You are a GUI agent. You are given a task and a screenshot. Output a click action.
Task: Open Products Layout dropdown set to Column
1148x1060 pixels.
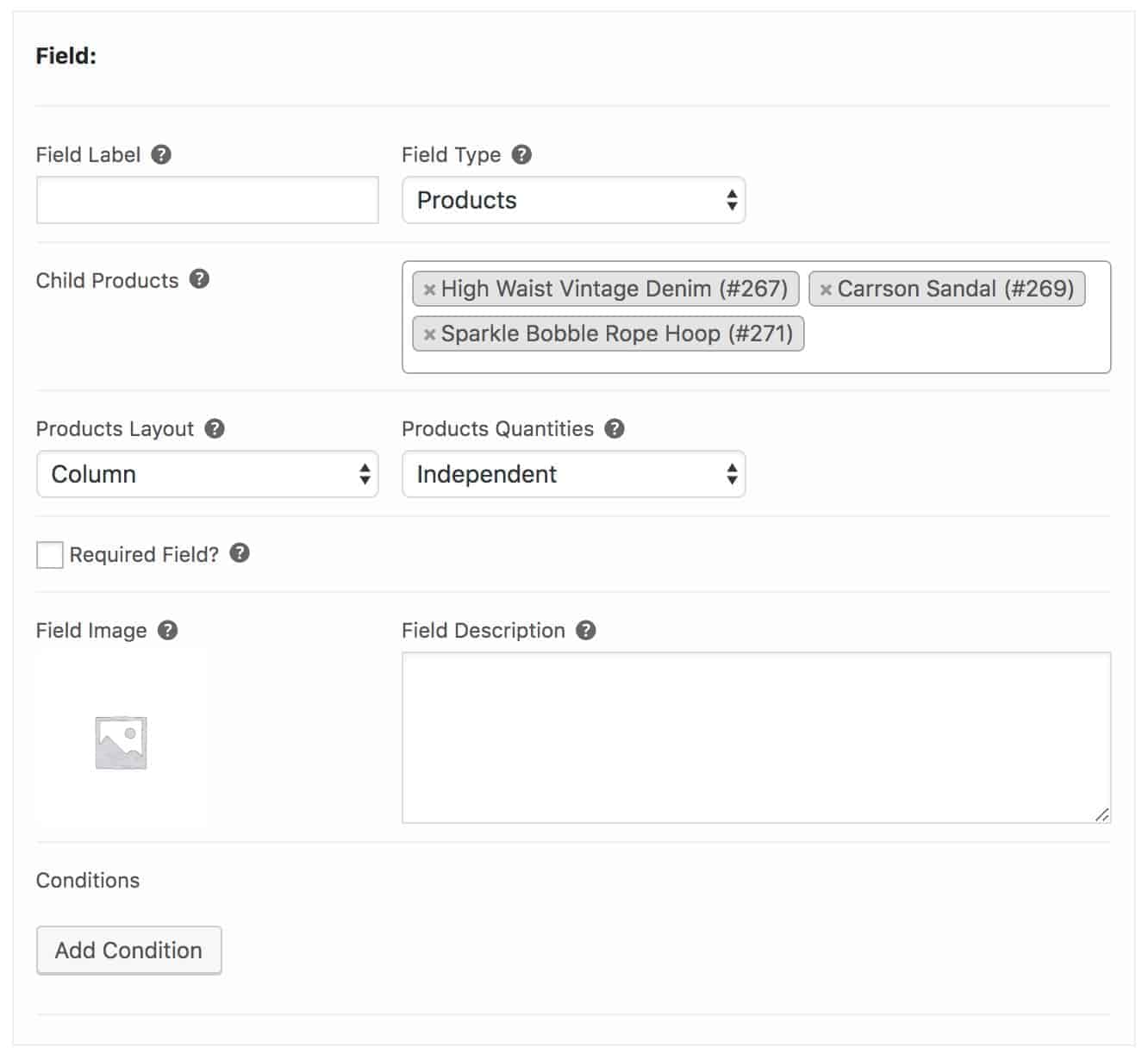208,474
